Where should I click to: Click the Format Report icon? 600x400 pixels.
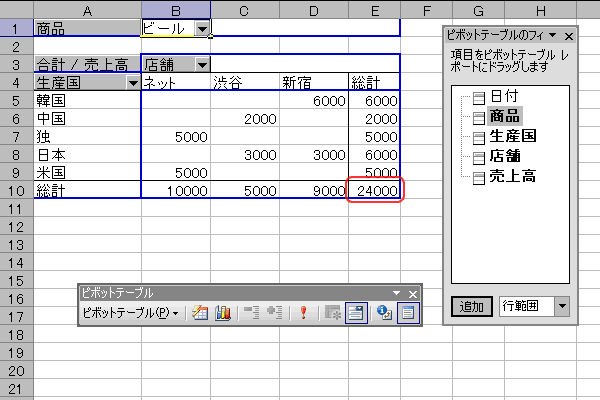[200, 313]
